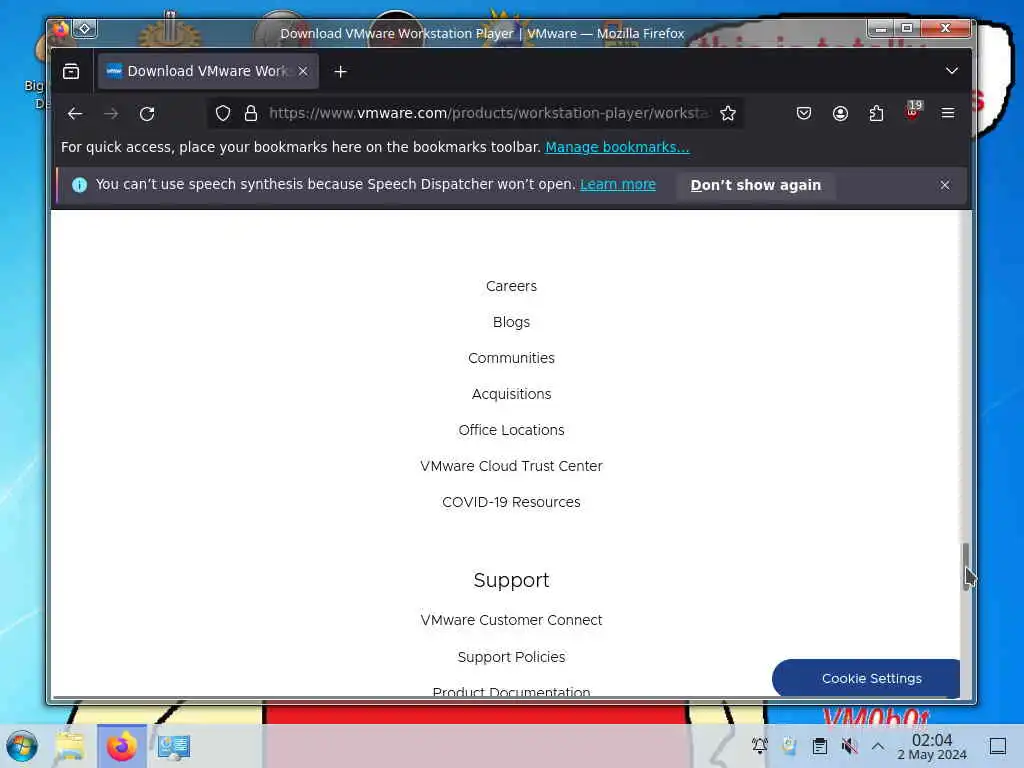The height and width of the screenshot is (768, 1024).
Task: Expand the hidden tray icons arrow
Action: click(x=878, y=746)
